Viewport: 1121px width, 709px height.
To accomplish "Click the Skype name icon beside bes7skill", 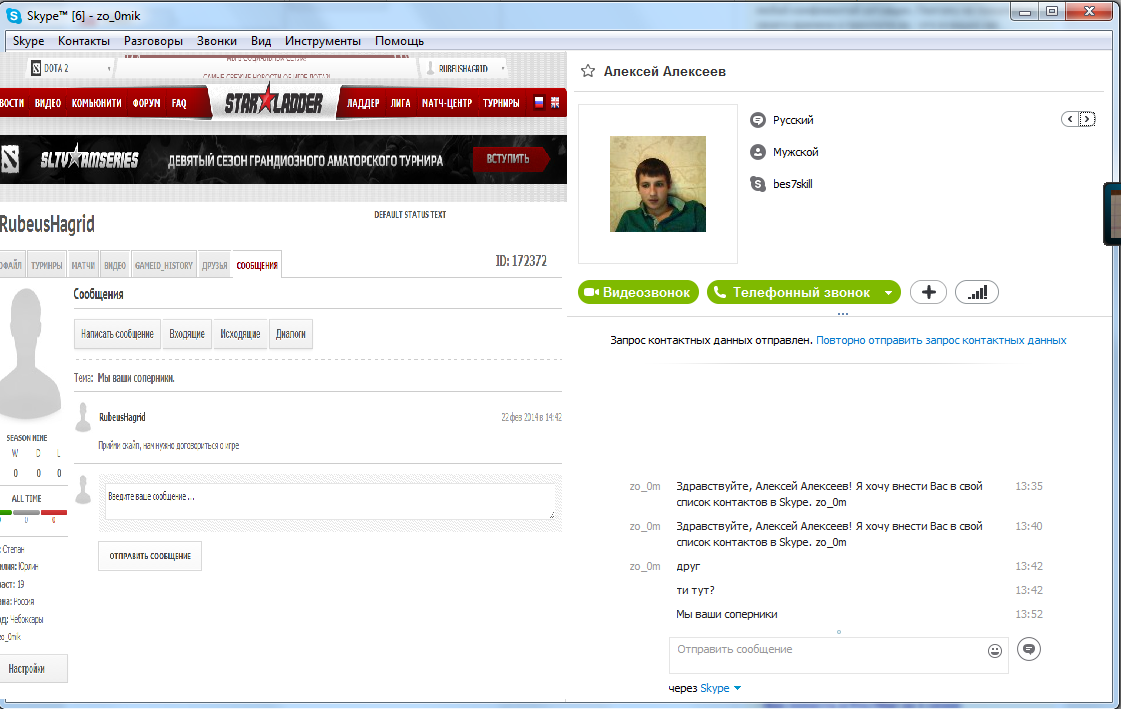I will click(758, 184).
